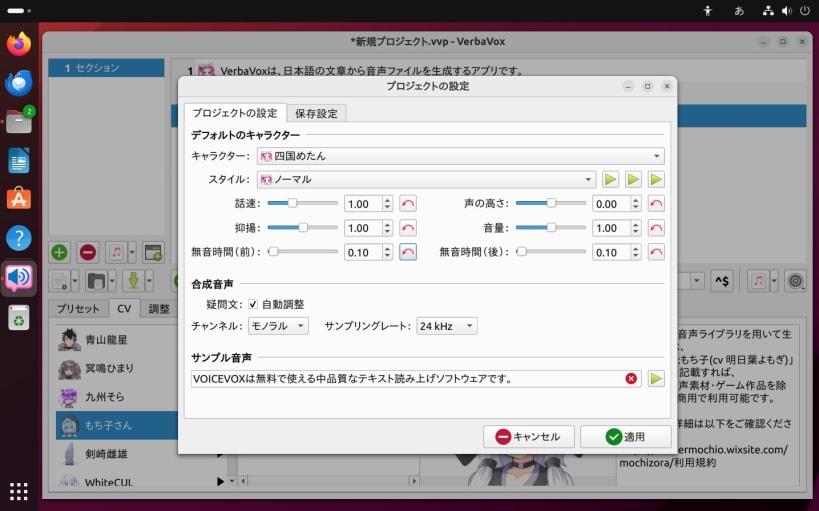Click the music note icon below the section list
819x511 pixels.
tap(116, 252)
